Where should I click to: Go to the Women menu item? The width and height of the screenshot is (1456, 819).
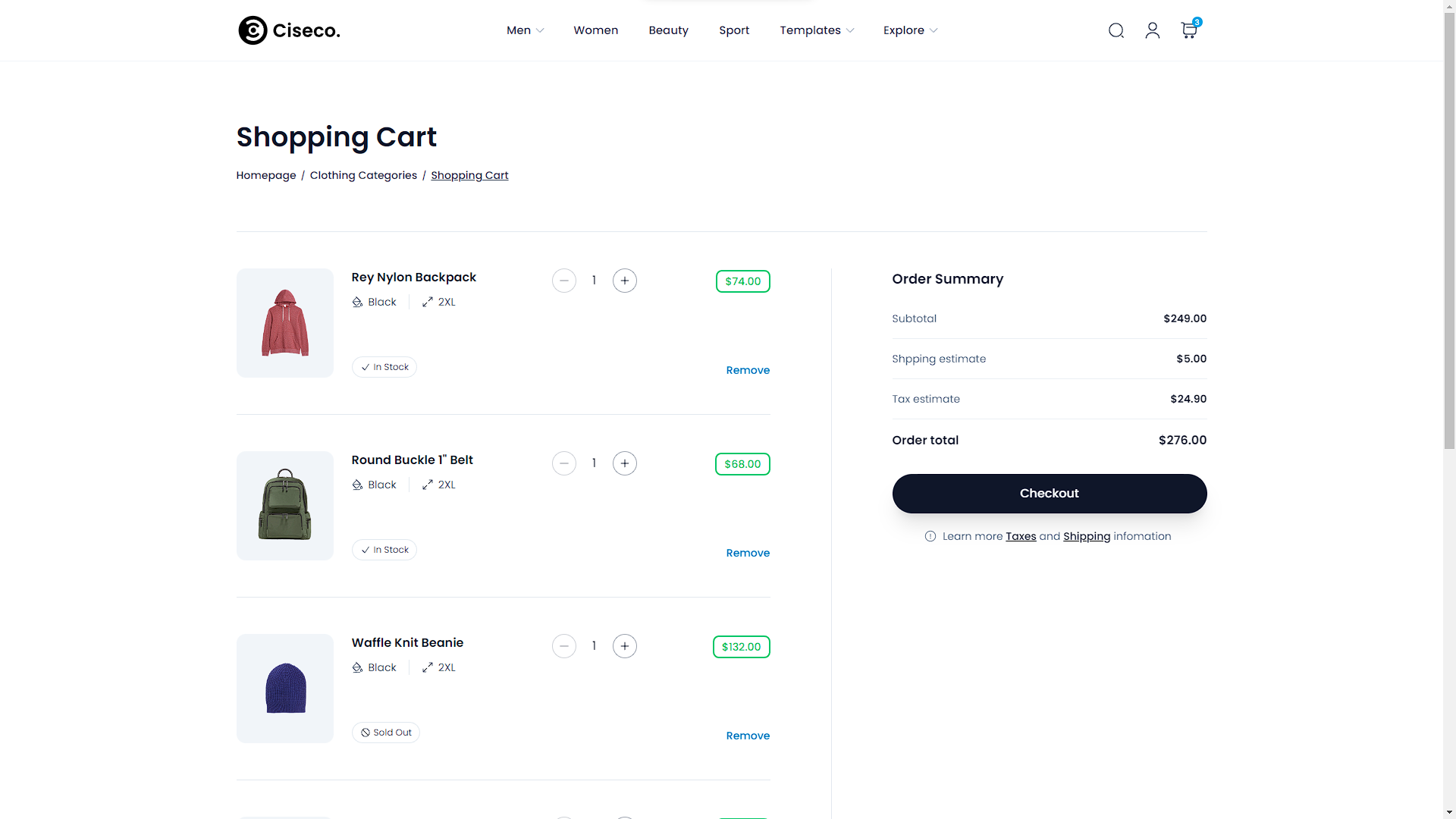[595, 30]
